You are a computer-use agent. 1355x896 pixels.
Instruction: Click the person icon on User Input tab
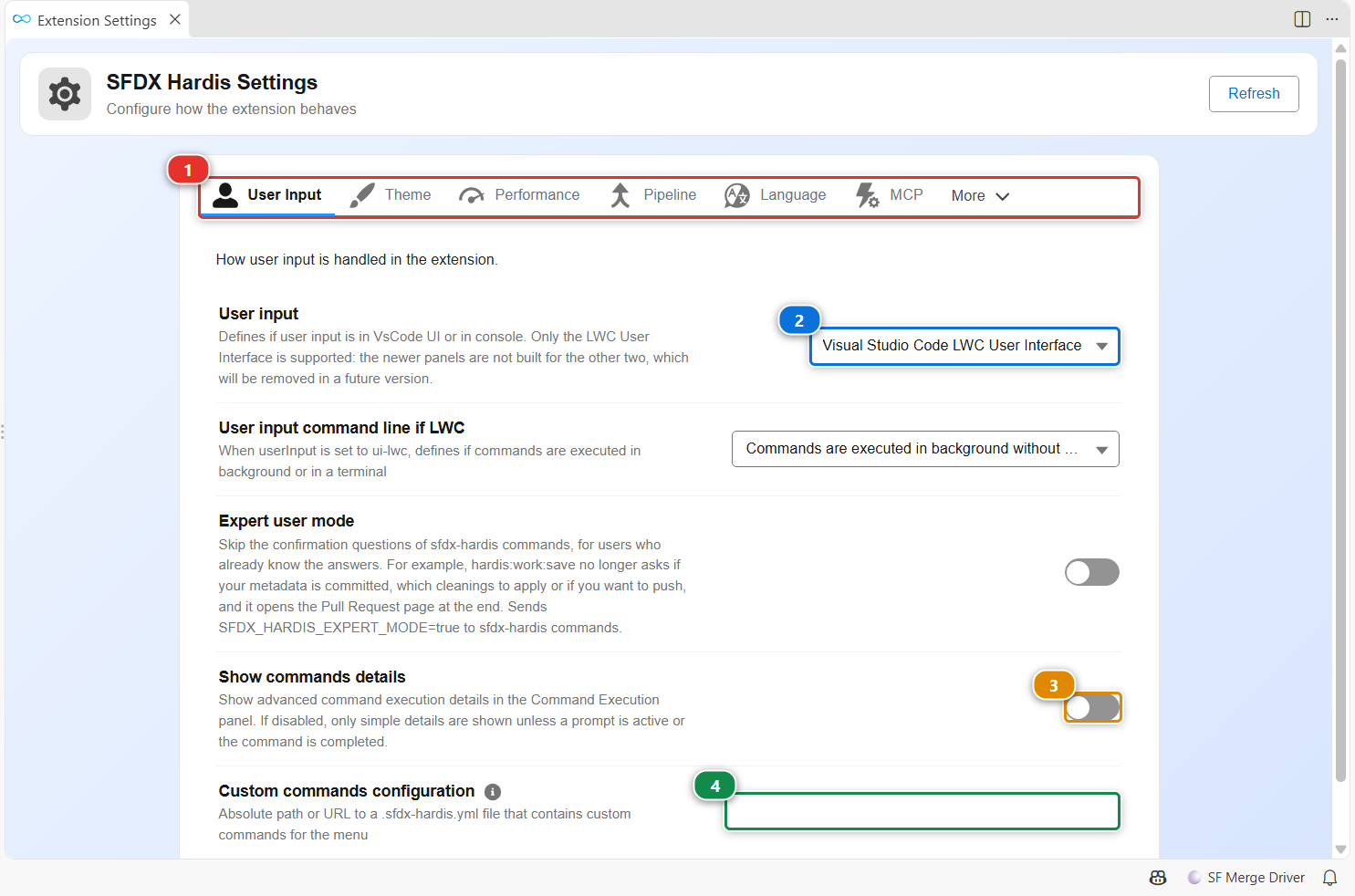click(x=225, y=195)
